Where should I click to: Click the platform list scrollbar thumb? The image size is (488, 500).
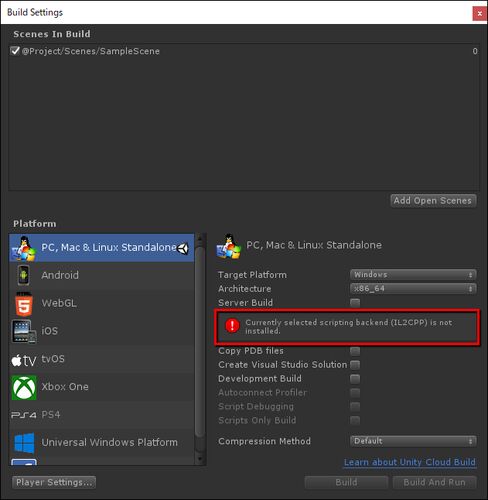pos(200,342)
